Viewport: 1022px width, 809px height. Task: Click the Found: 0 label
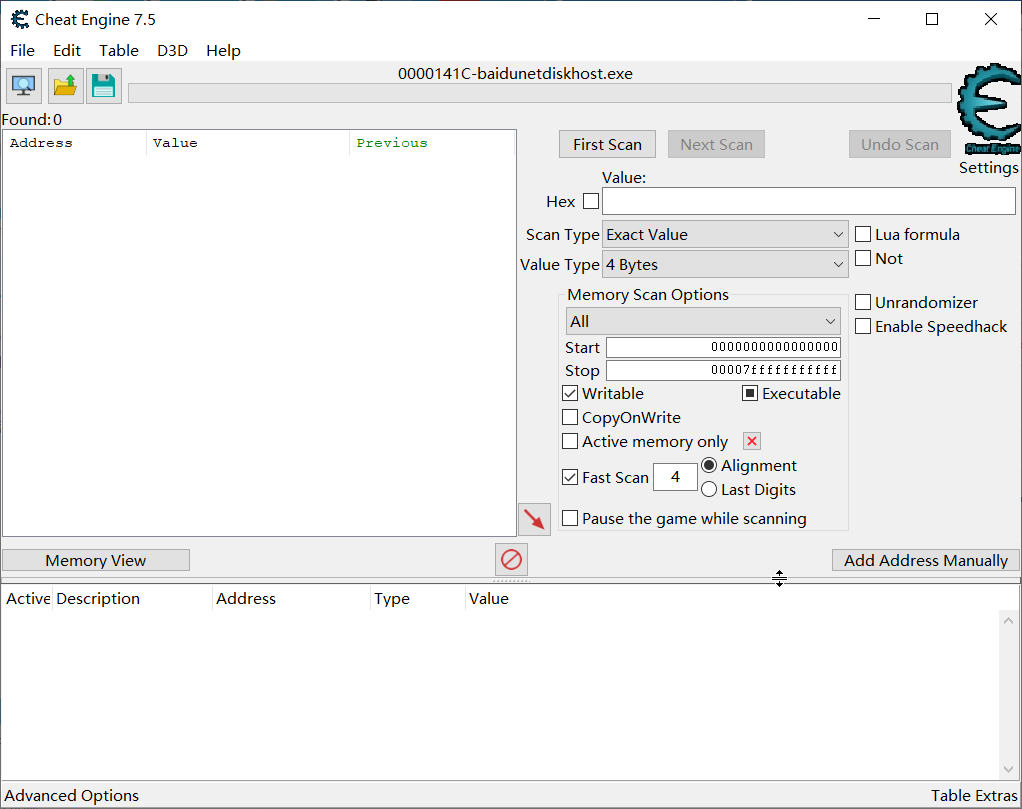point(32,120)
